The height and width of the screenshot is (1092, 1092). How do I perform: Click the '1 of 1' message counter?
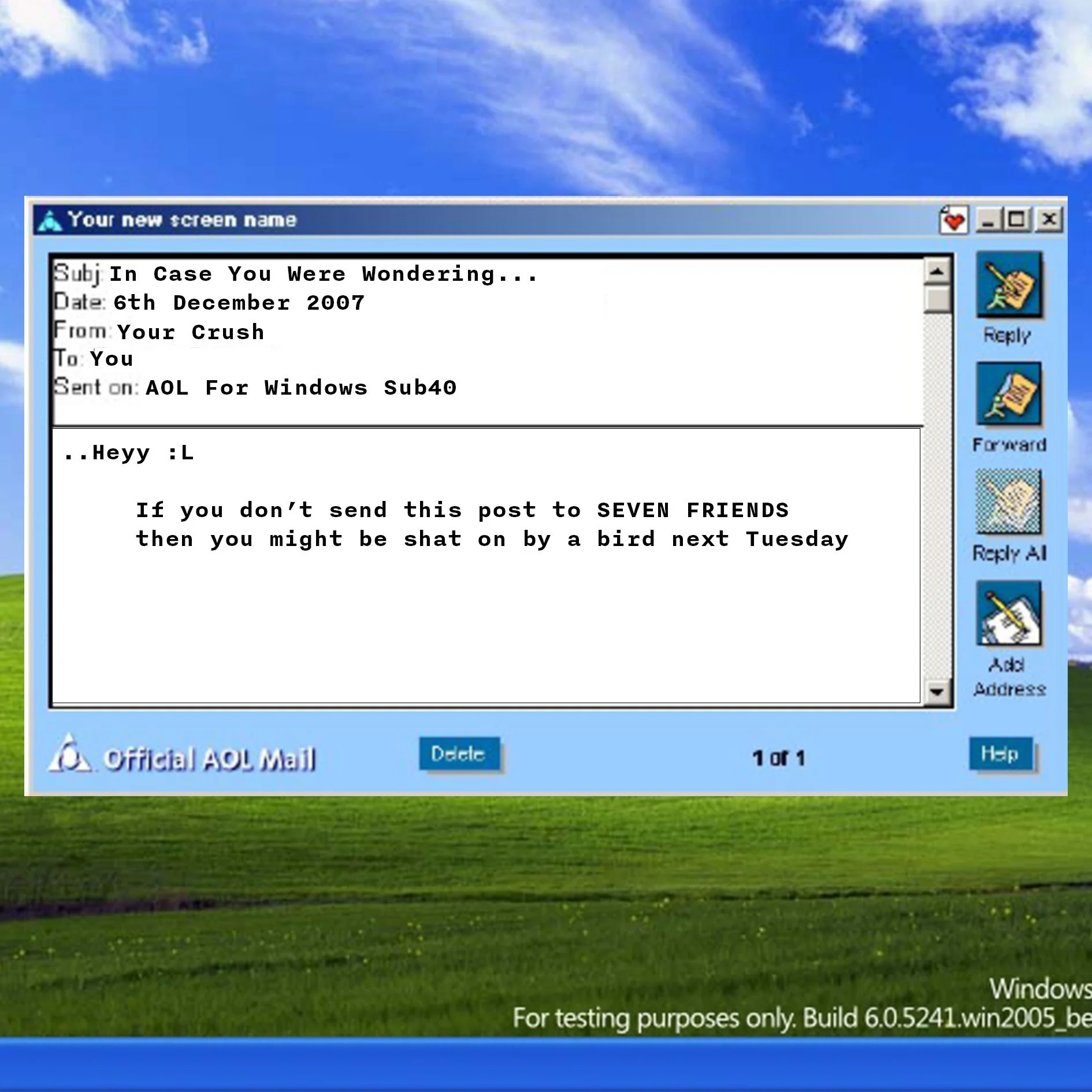pos(778,758)
